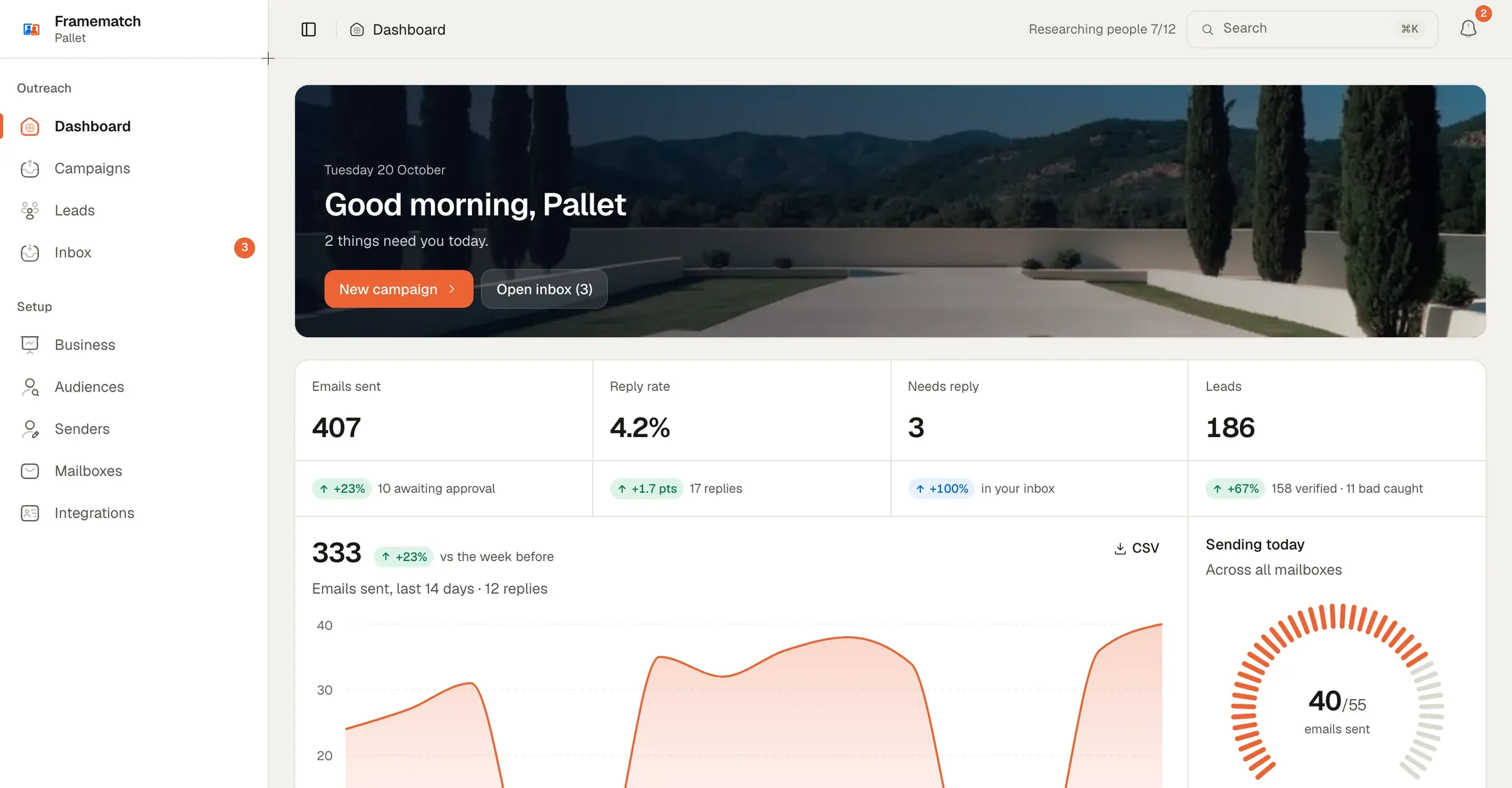Click the CSV download arrow icon
Viewport: 1512px width, 788px height.
1120,548
